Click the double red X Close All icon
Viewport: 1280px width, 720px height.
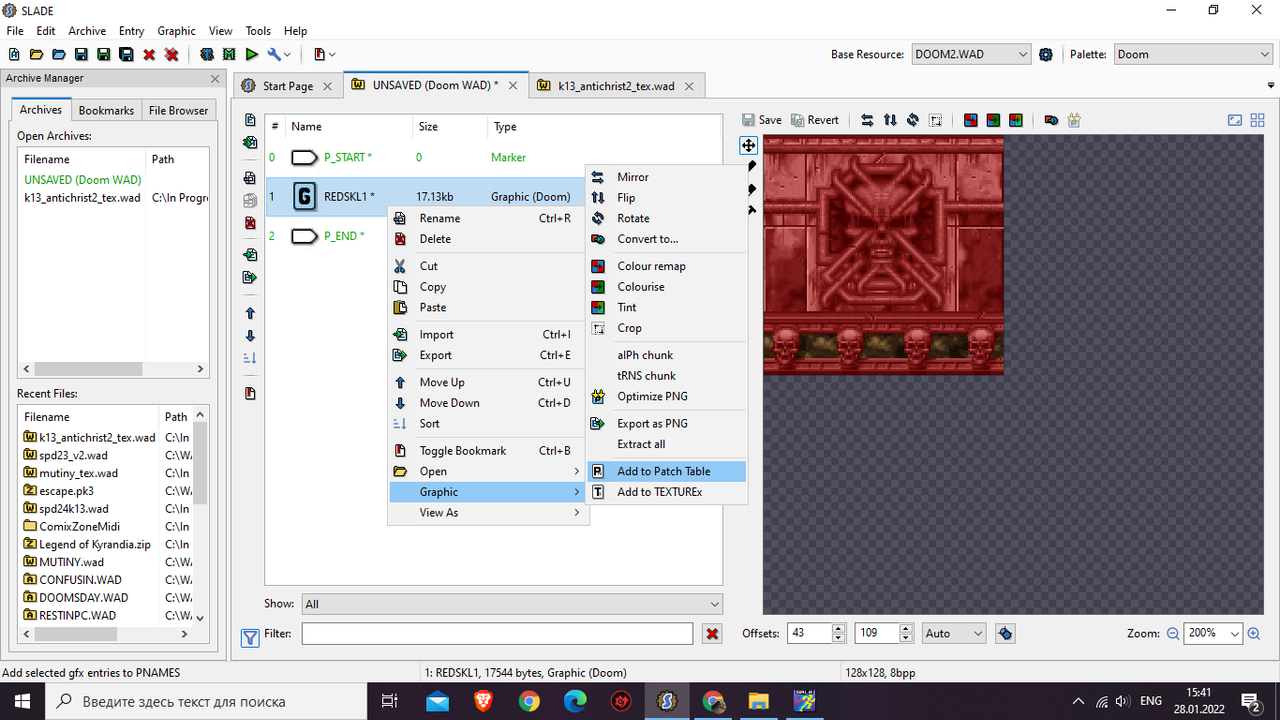pos(171,54)
